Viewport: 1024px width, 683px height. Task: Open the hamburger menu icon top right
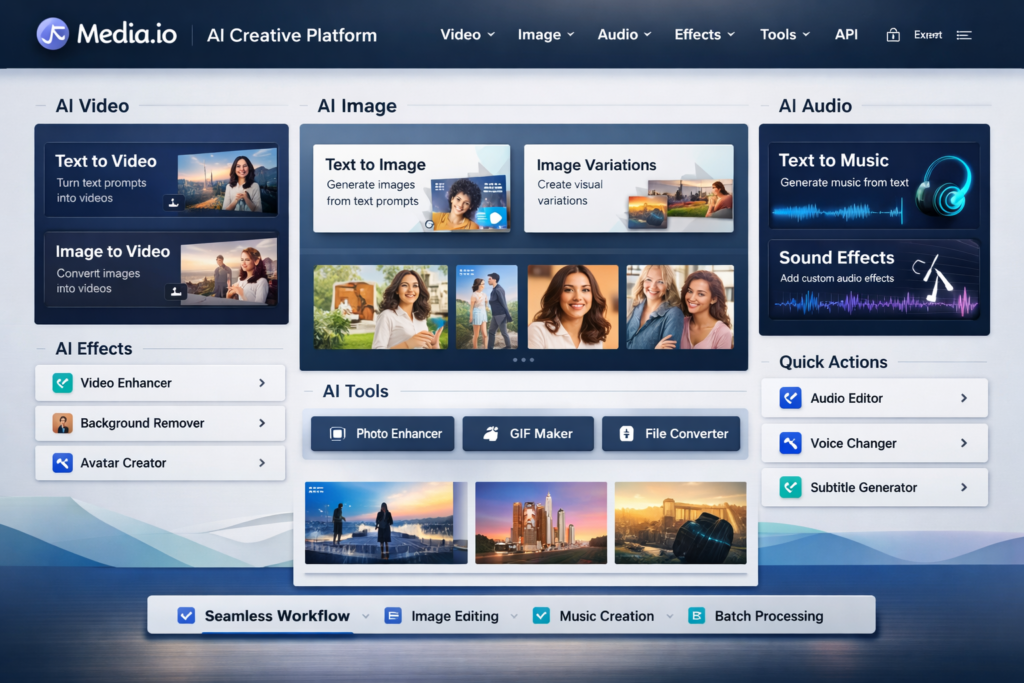pos(963,33)
